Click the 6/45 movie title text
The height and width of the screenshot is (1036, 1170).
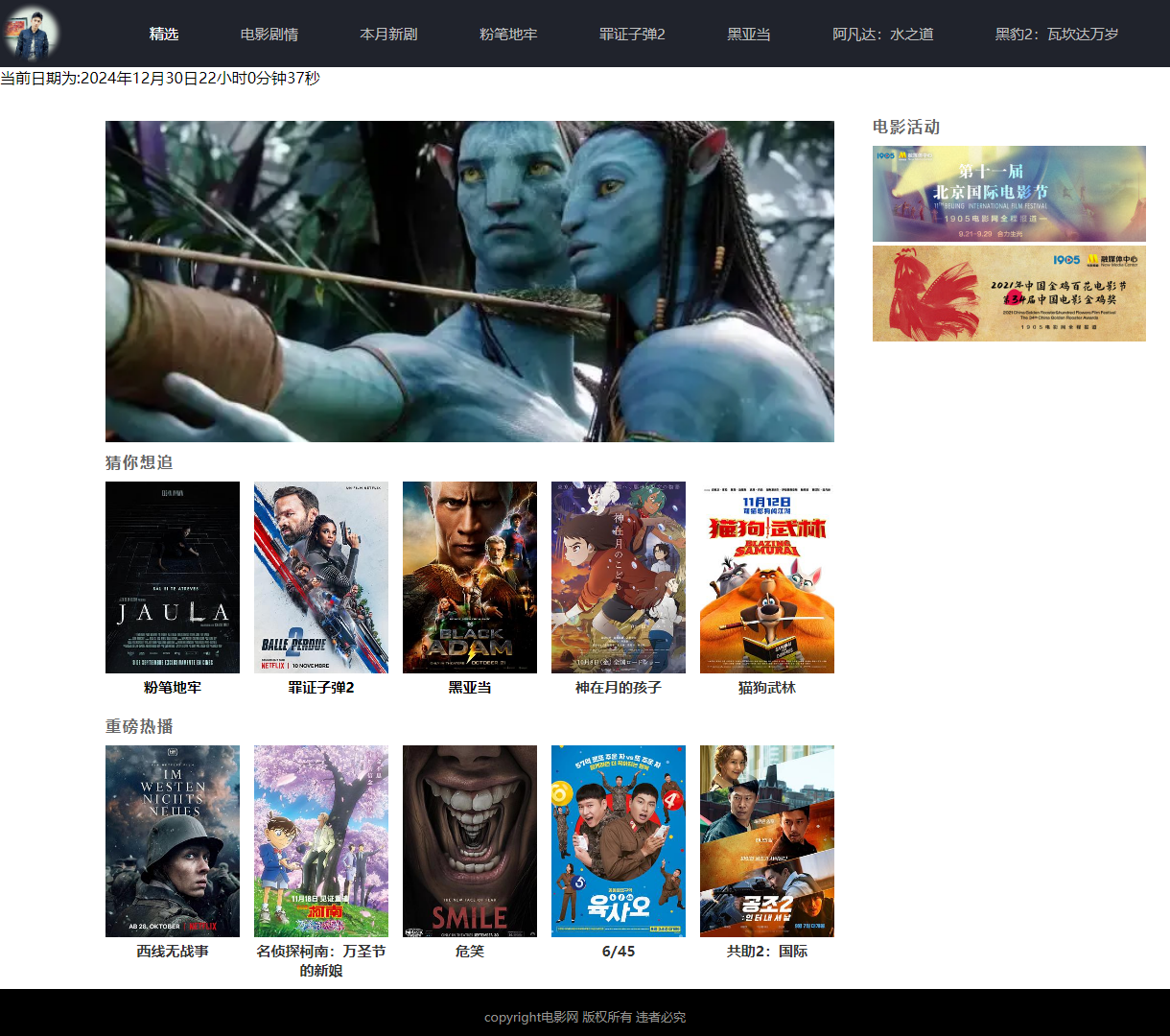click(x=619, y=952)
